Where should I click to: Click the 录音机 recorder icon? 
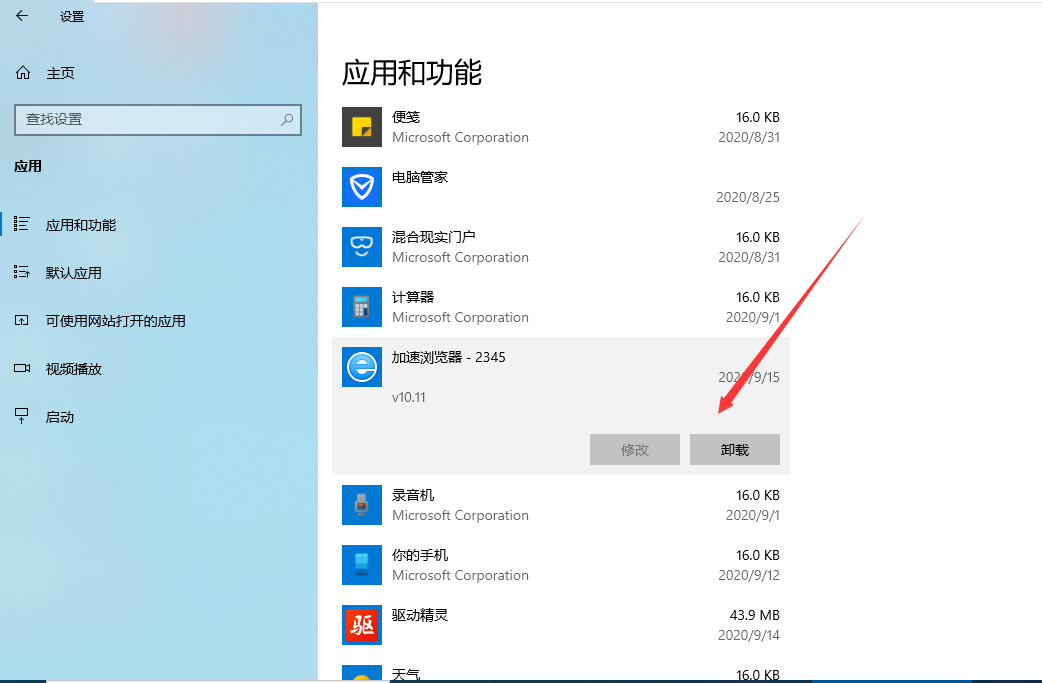coord(362,505)
